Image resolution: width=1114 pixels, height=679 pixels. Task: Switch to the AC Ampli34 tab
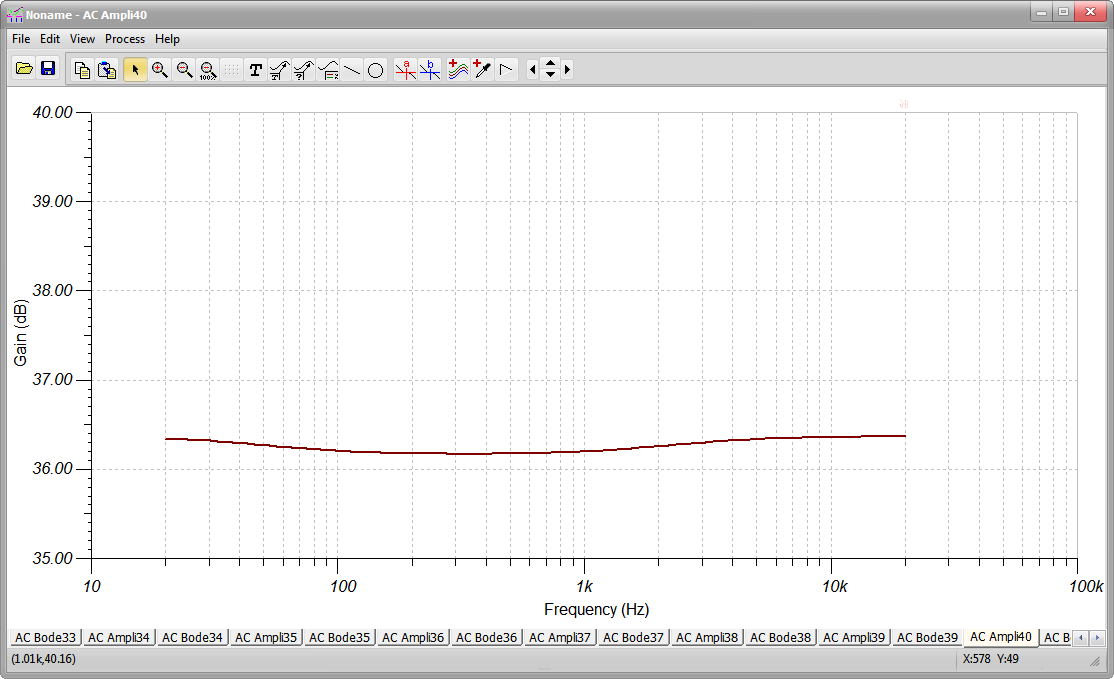(x=119, y=637)
